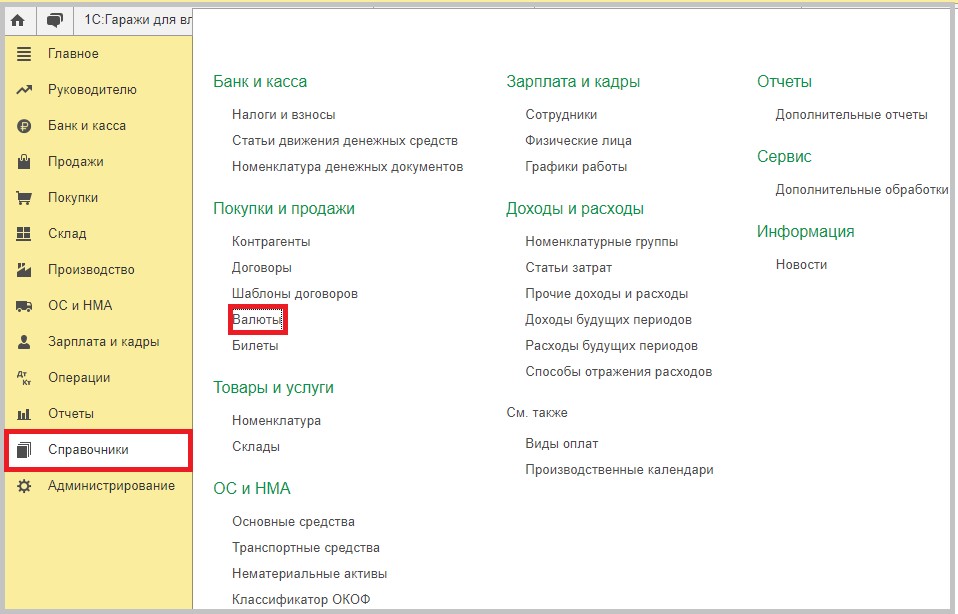Open the Склады directory
958x614 pixels.
click(x=256, y=447)
